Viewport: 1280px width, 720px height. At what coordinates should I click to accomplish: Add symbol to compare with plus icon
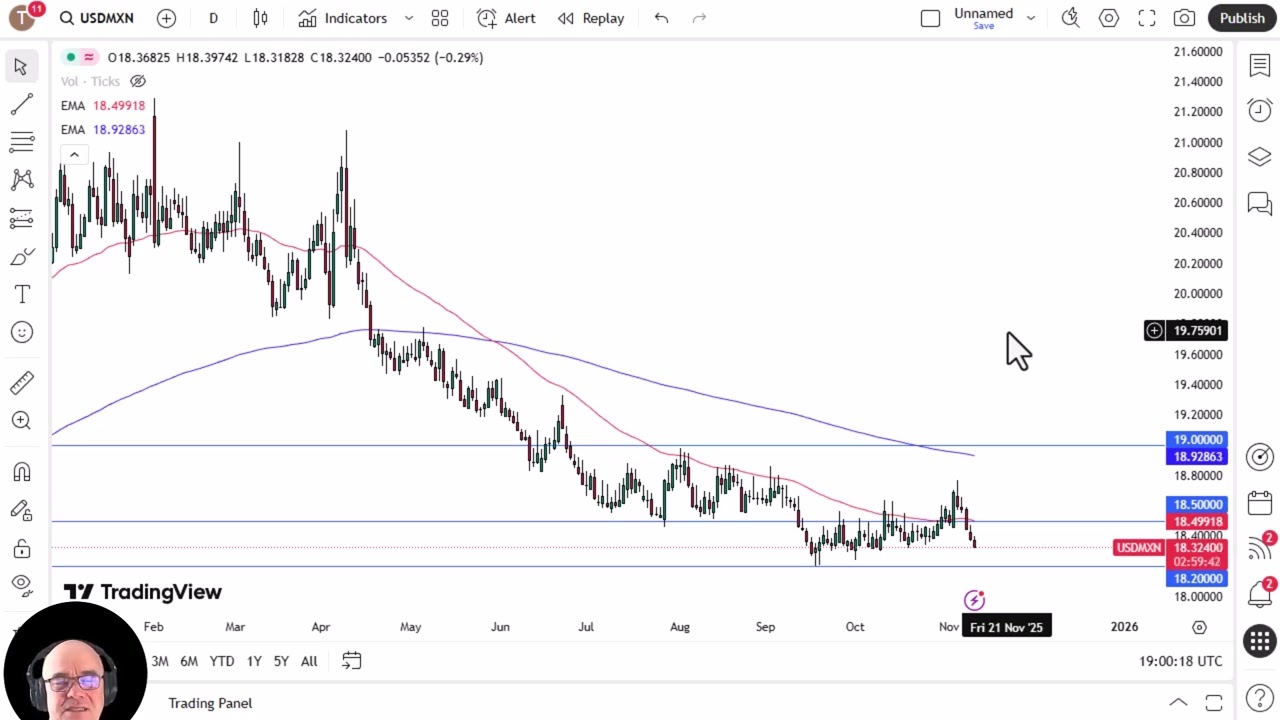(166, 18)
